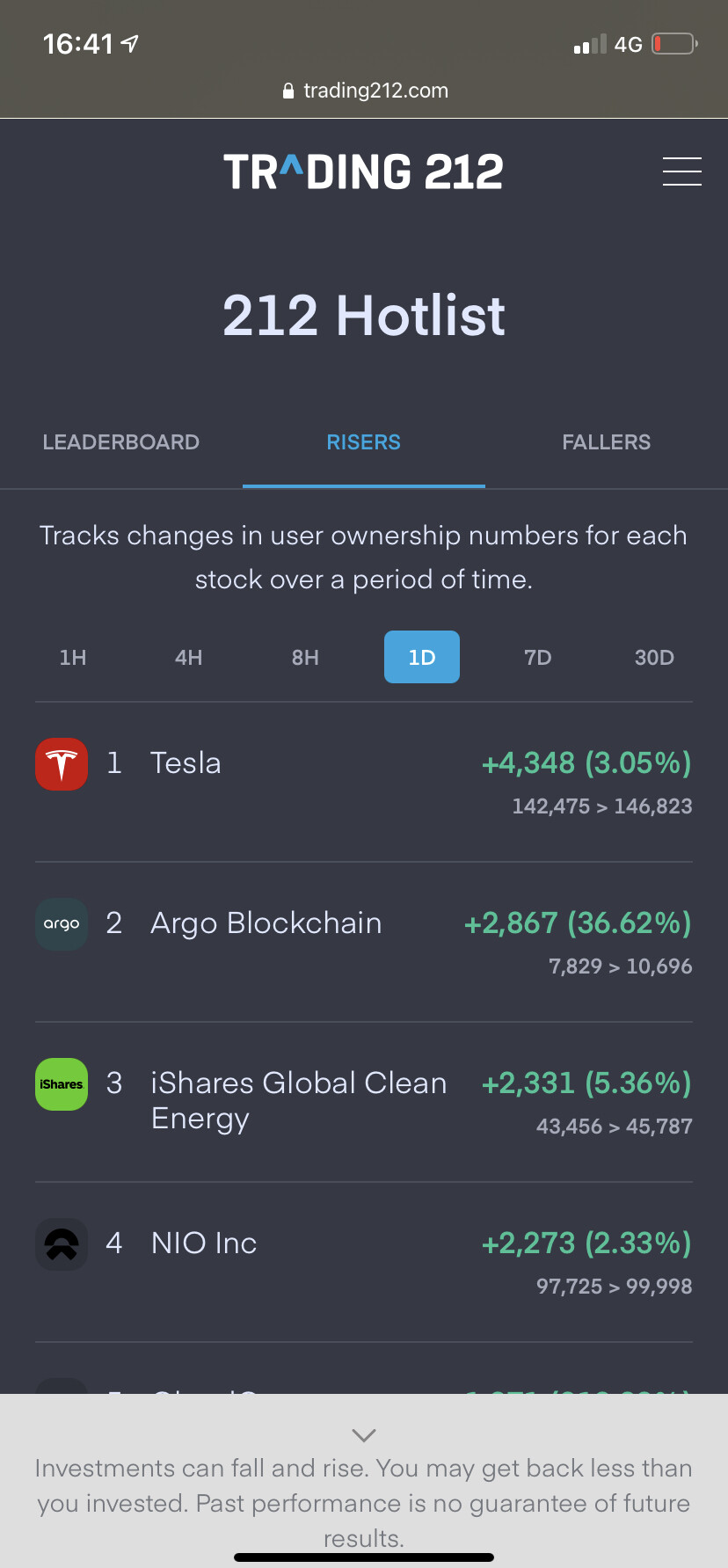Choose the 8H time period
728x1568 pixels.
(x=305, y=658)
